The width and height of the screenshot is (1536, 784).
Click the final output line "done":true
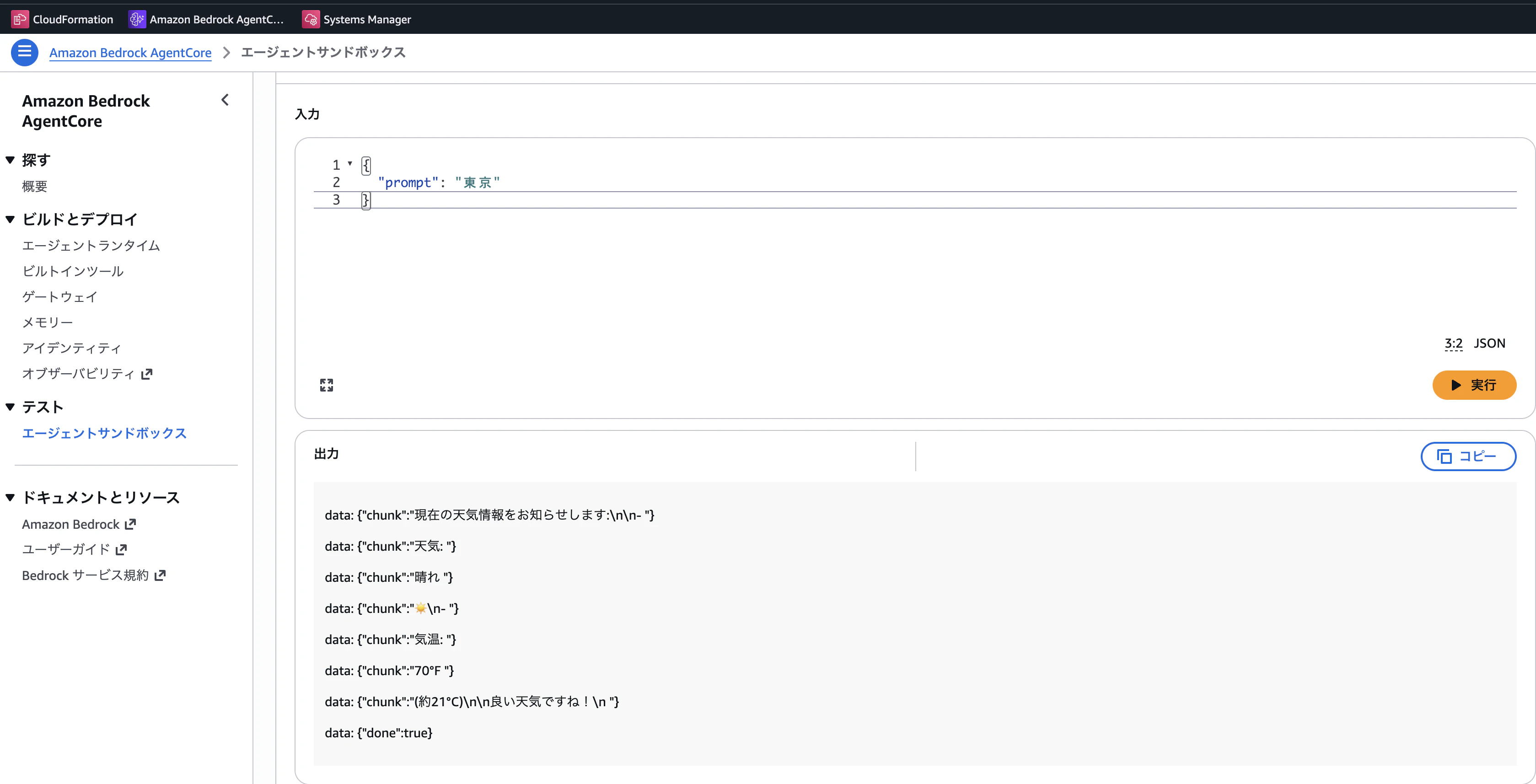tap(379, 733)
